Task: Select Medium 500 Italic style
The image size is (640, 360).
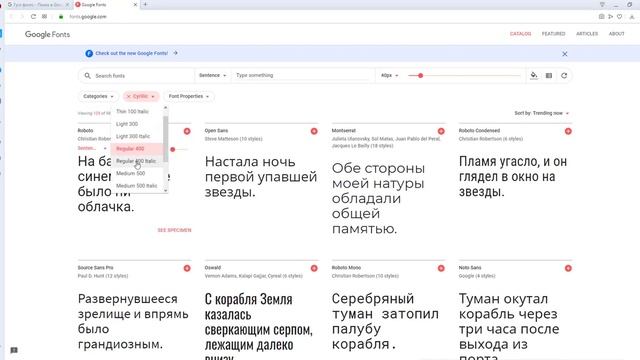Action: [x=137, y=186]
